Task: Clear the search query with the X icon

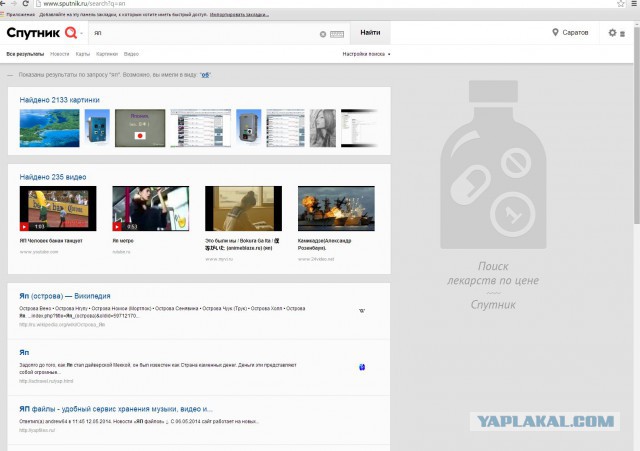Action: 323,34
